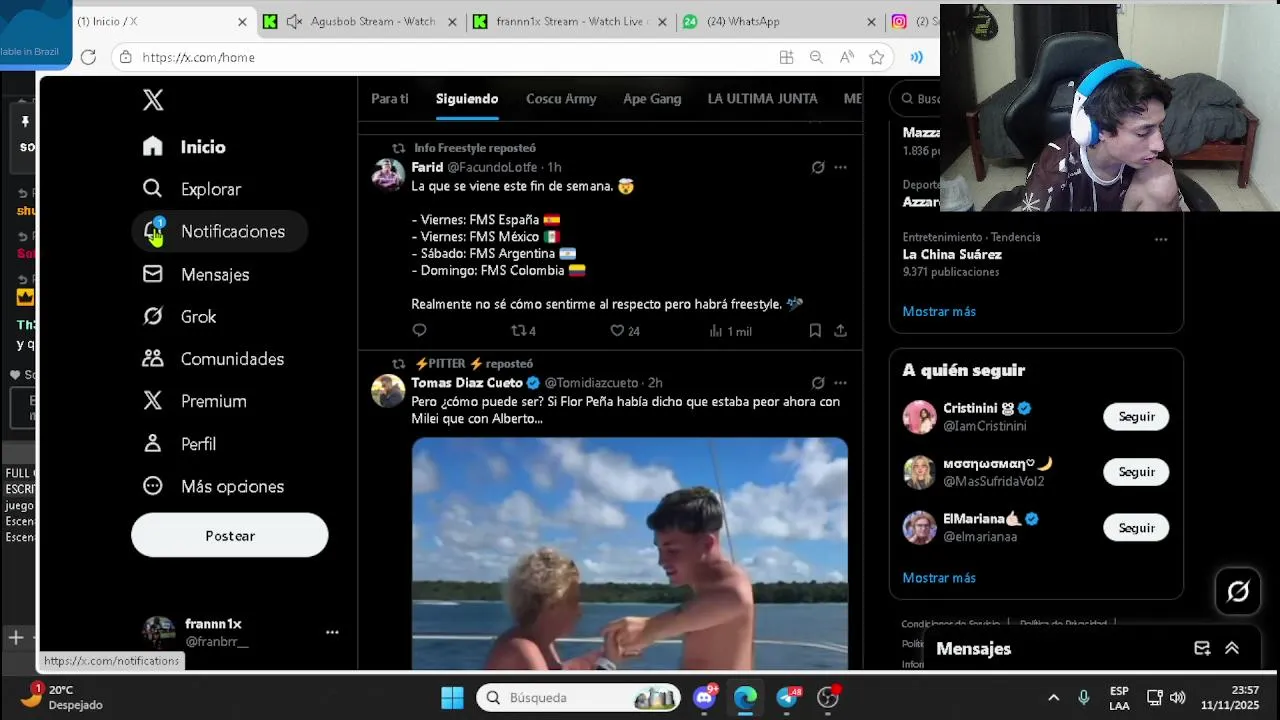Ask Grok about Farid's post

click(x=818, y=167)
